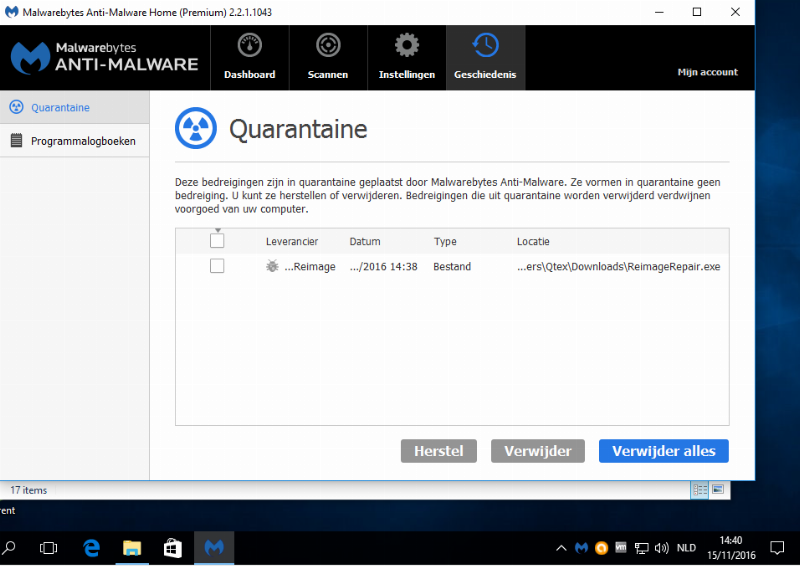Viewport: 800px width, 566px height.
Task: Click the Malwarebytes Anti-Malware logo
Action: point(105,57)
